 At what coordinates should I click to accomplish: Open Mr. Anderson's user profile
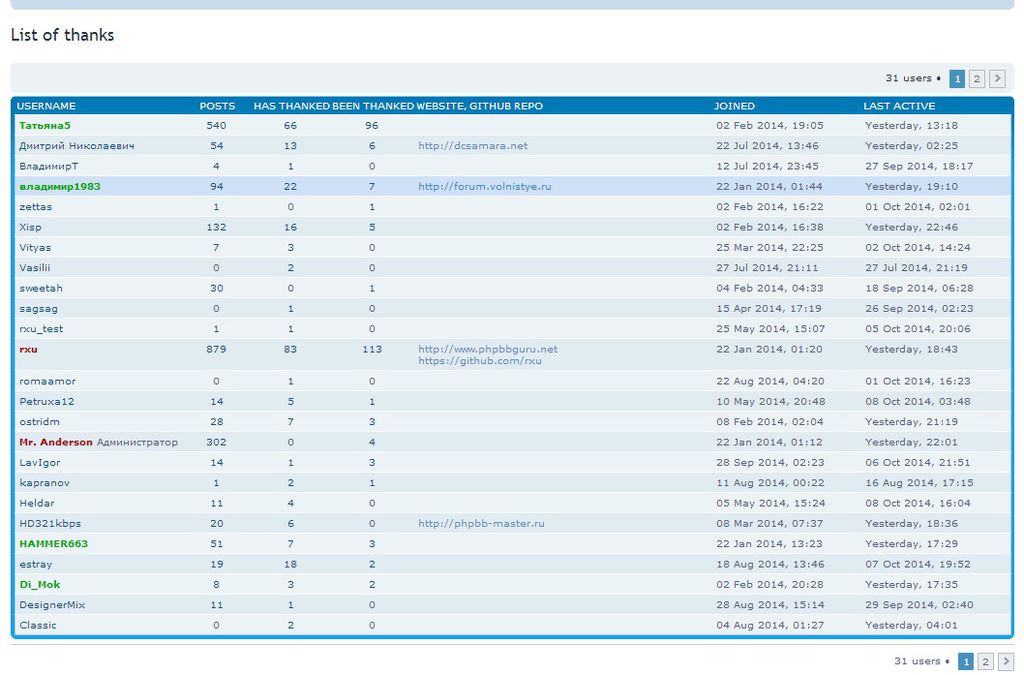coord(55,442)
